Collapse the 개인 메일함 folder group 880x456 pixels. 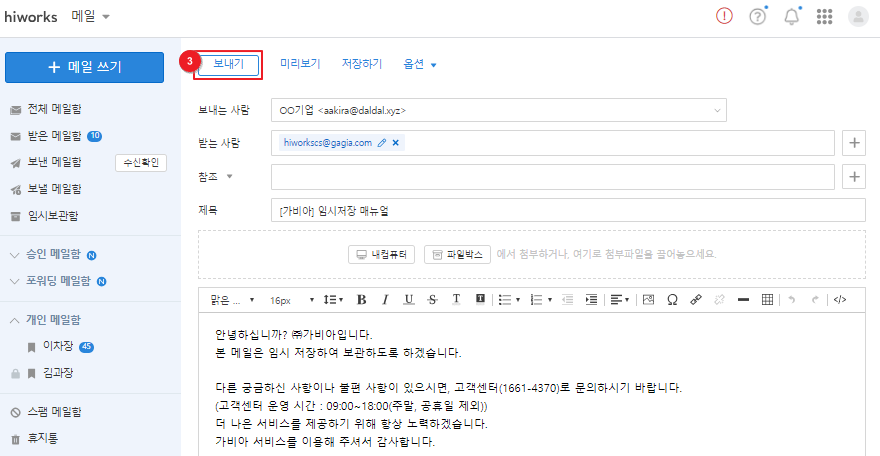(15, 320)
